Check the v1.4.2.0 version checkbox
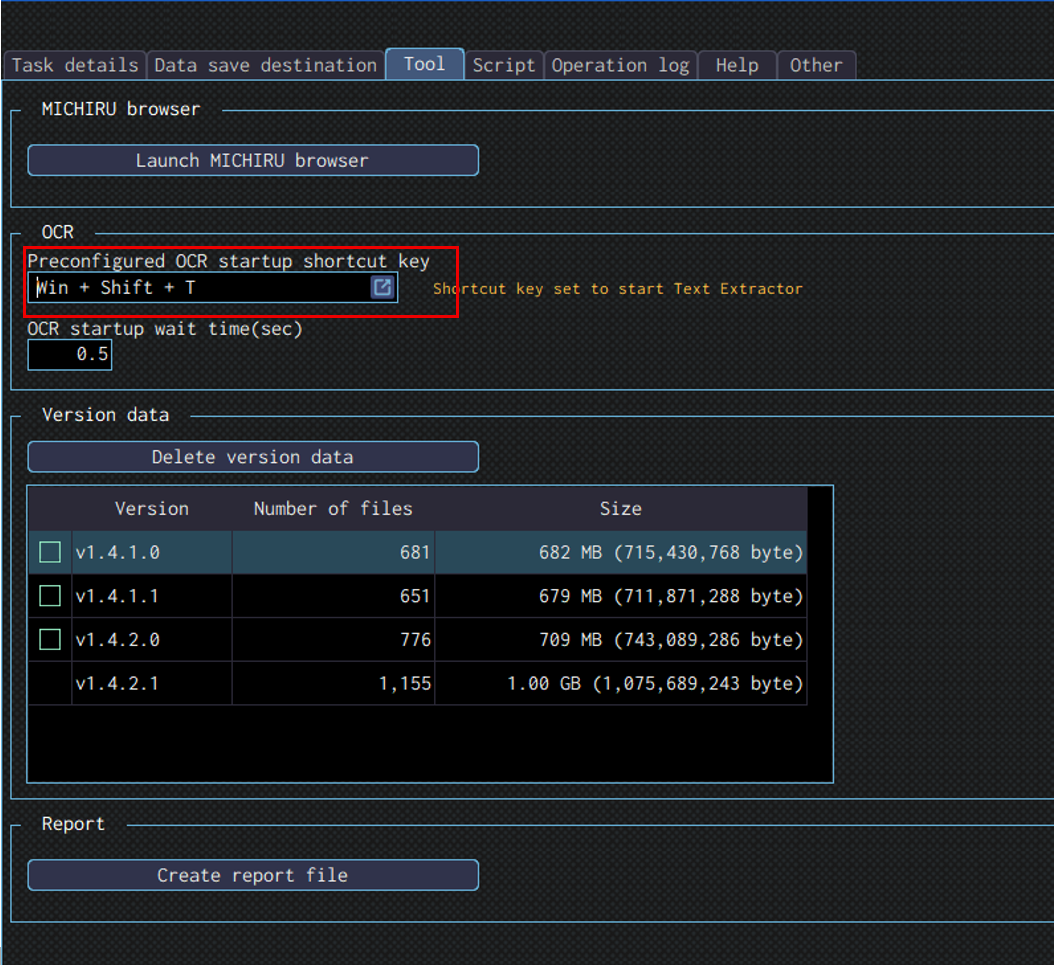 click(50, 640)
